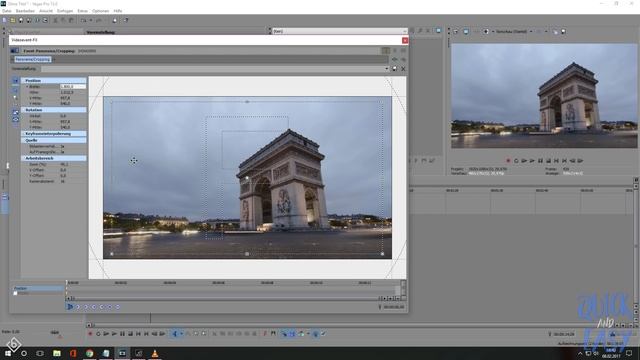The width and height of the screenshot is (640, 360).
Task: Open the Ansicht menu
Action: coord(46,11)
